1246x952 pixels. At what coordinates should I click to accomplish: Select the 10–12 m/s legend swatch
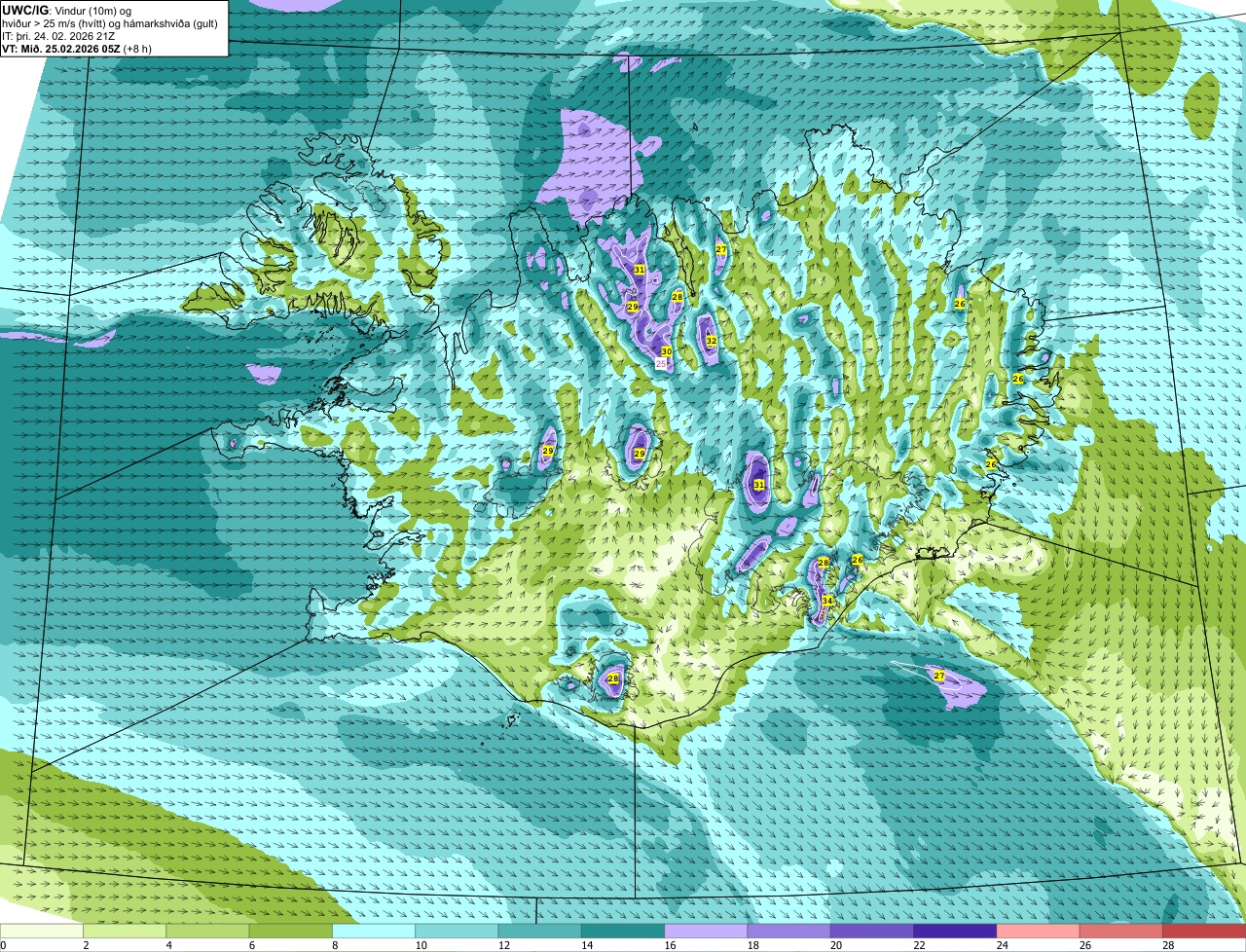457,931
